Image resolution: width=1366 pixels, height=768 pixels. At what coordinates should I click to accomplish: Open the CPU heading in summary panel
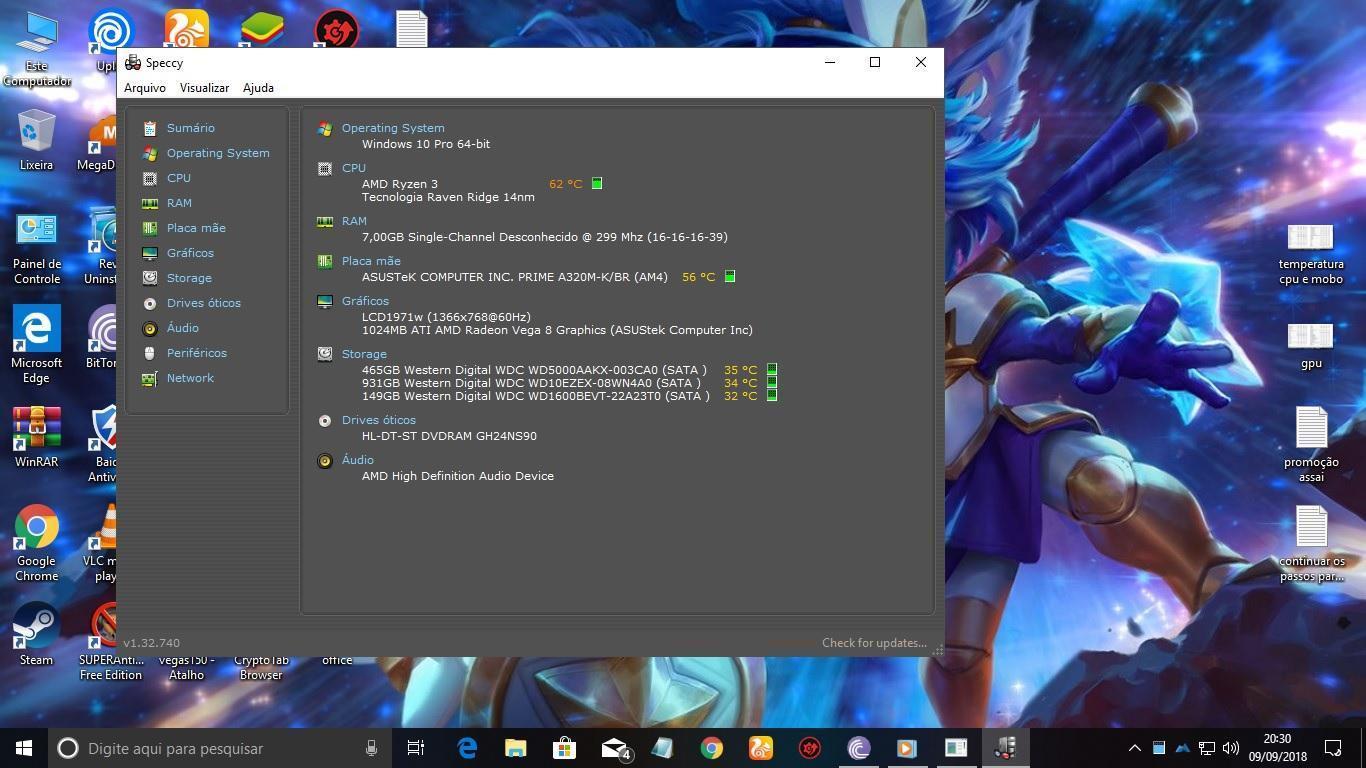pyautogui.click(x=354, y=168)
